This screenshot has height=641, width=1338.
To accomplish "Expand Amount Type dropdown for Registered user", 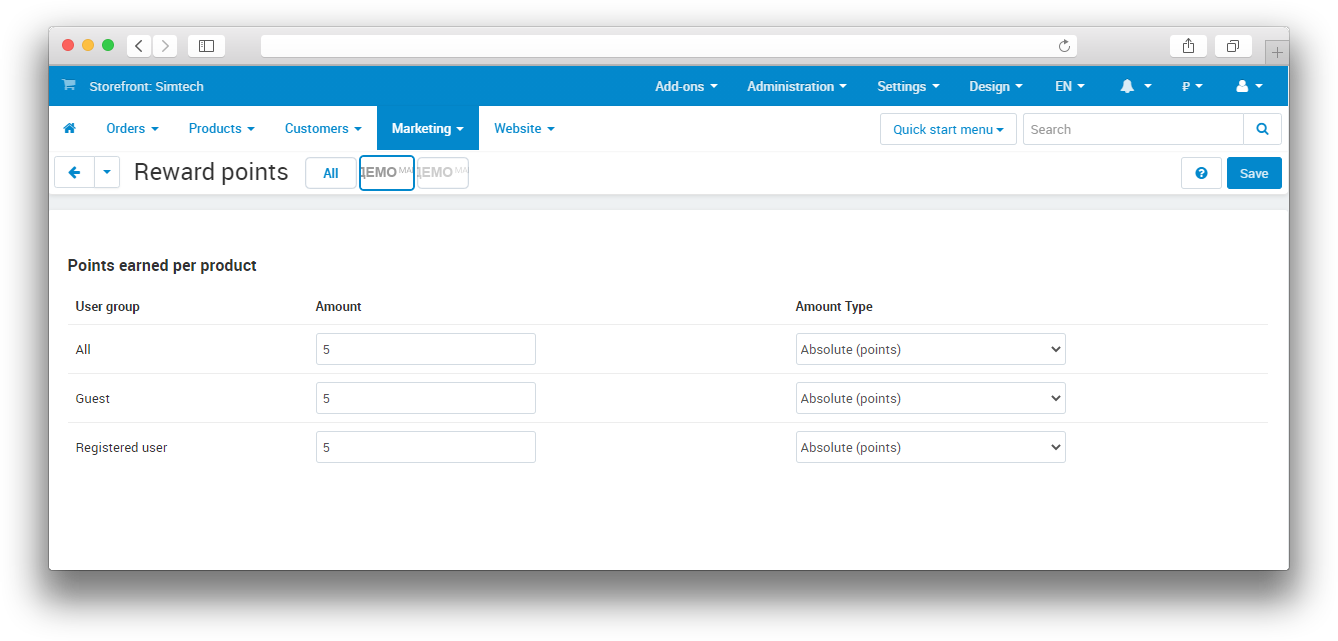I will [x=930, y=448].
